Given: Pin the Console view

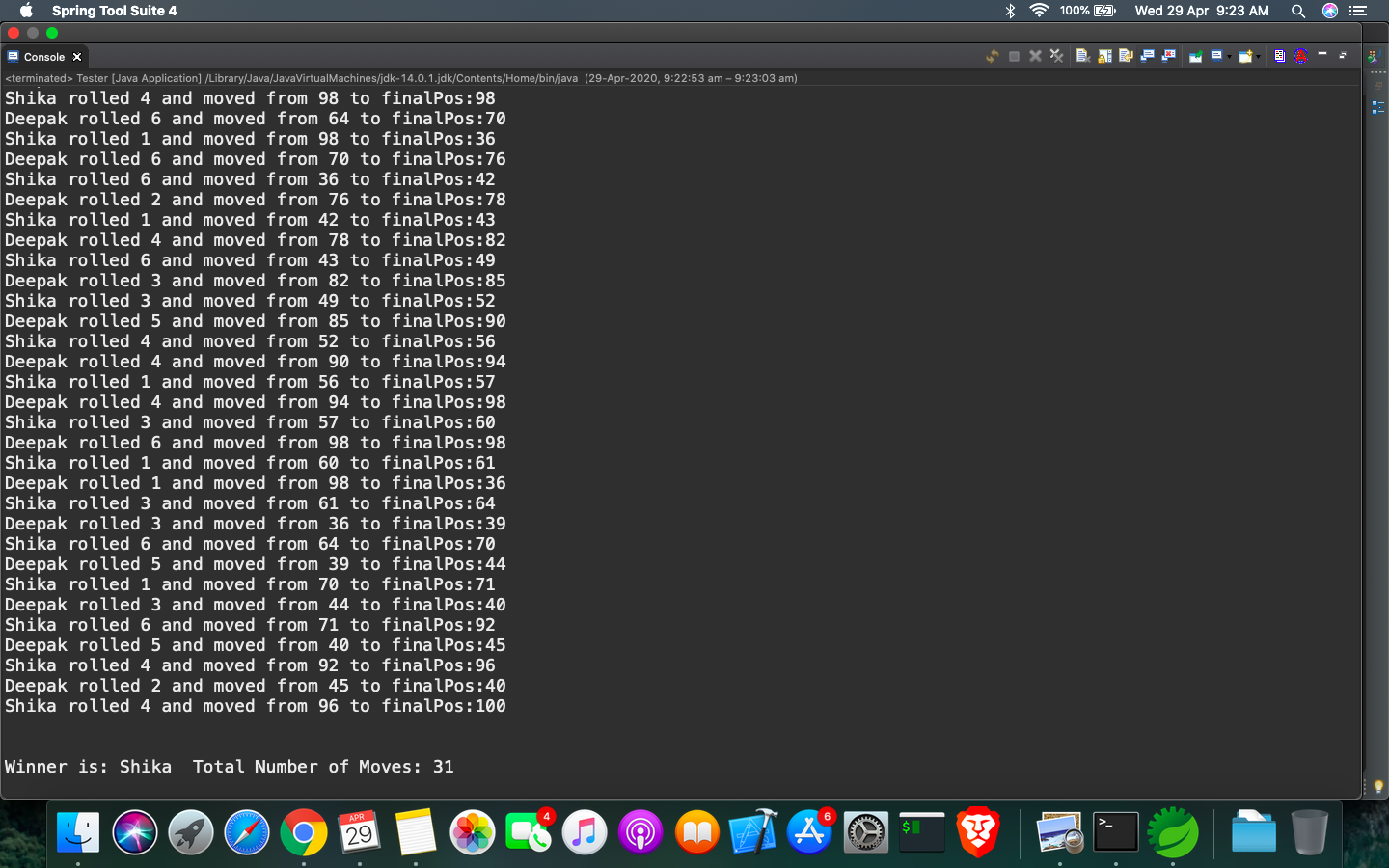Looking at the screenshot, I should click(1198, 56).
